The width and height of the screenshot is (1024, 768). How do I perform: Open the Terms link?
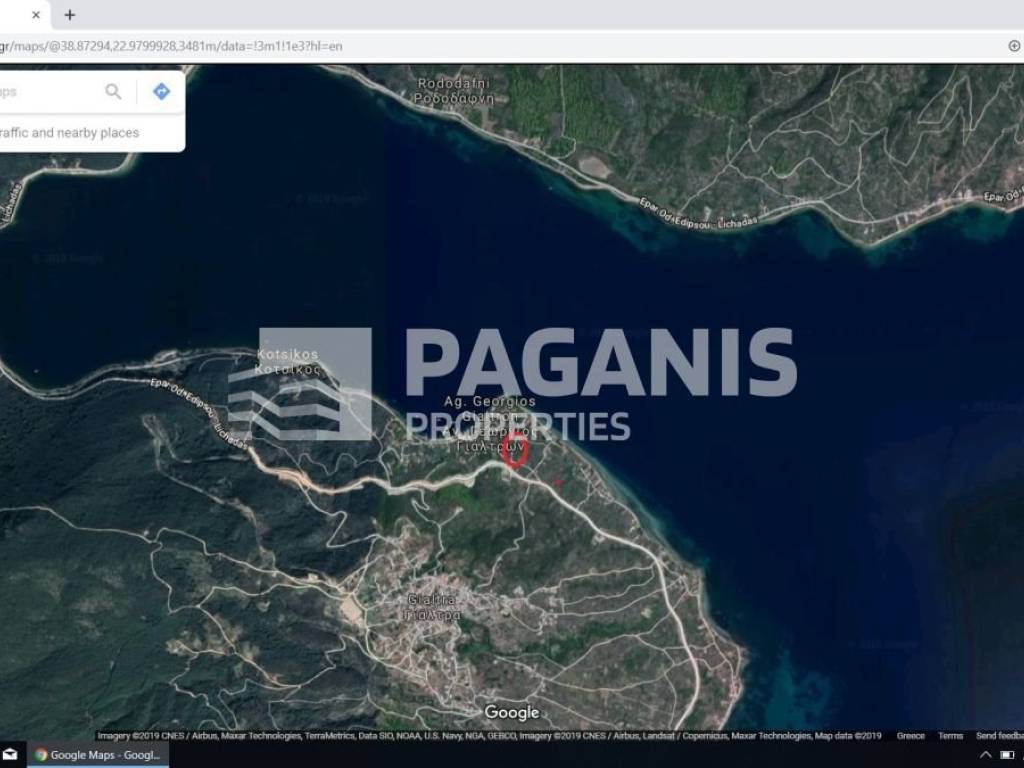(x=950, y=736)
